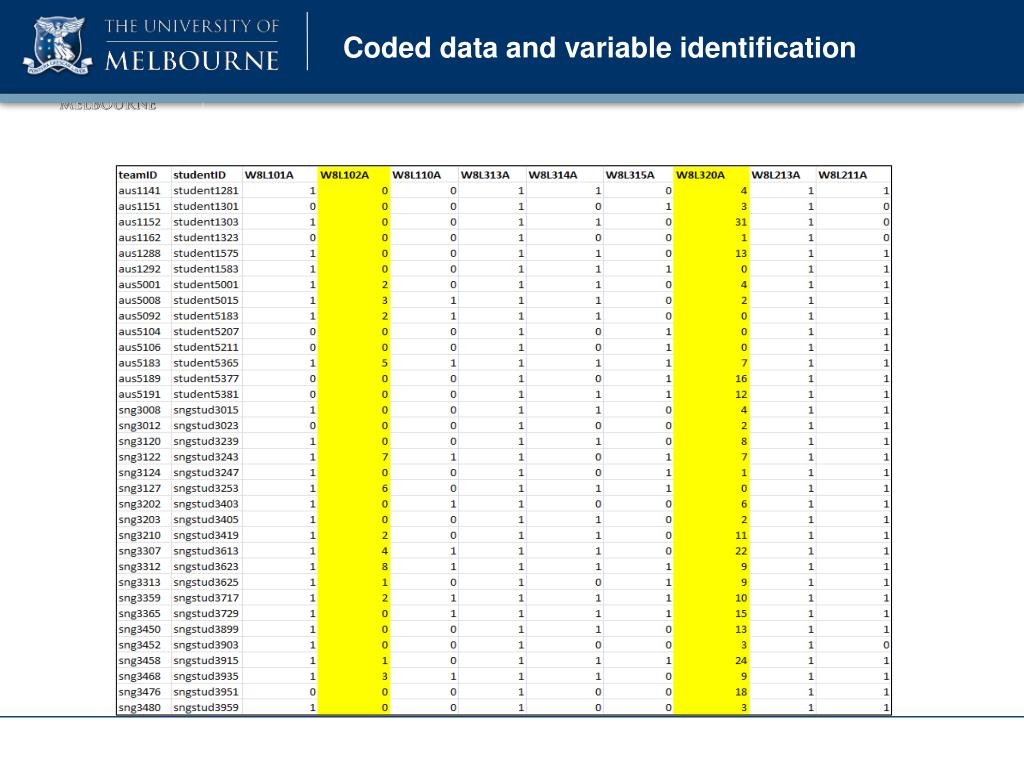Click student cell sngstud3903
Image resolution: width=1024 pixels, height=768 pixels.
(x=206, y=645)
